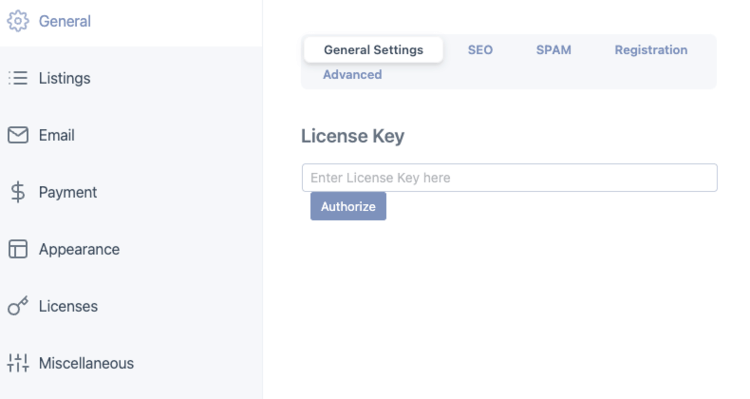The width and height of the screenshot is (750, 399).
Task: Click the Enter License Key field
Action: point(509,177)
